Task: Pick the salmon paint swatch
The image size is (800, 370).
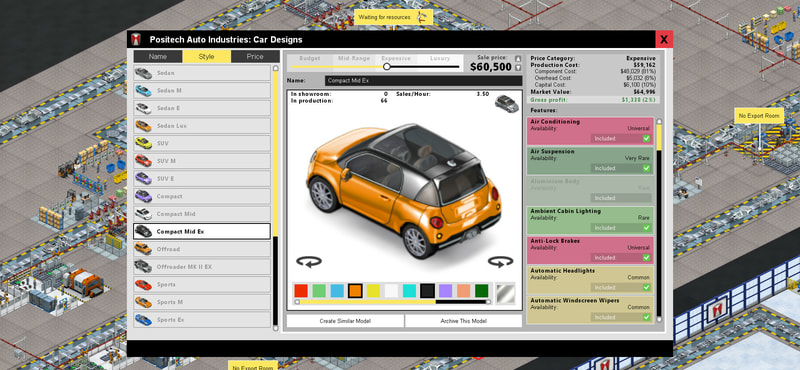Action: [x=463, y=291]
